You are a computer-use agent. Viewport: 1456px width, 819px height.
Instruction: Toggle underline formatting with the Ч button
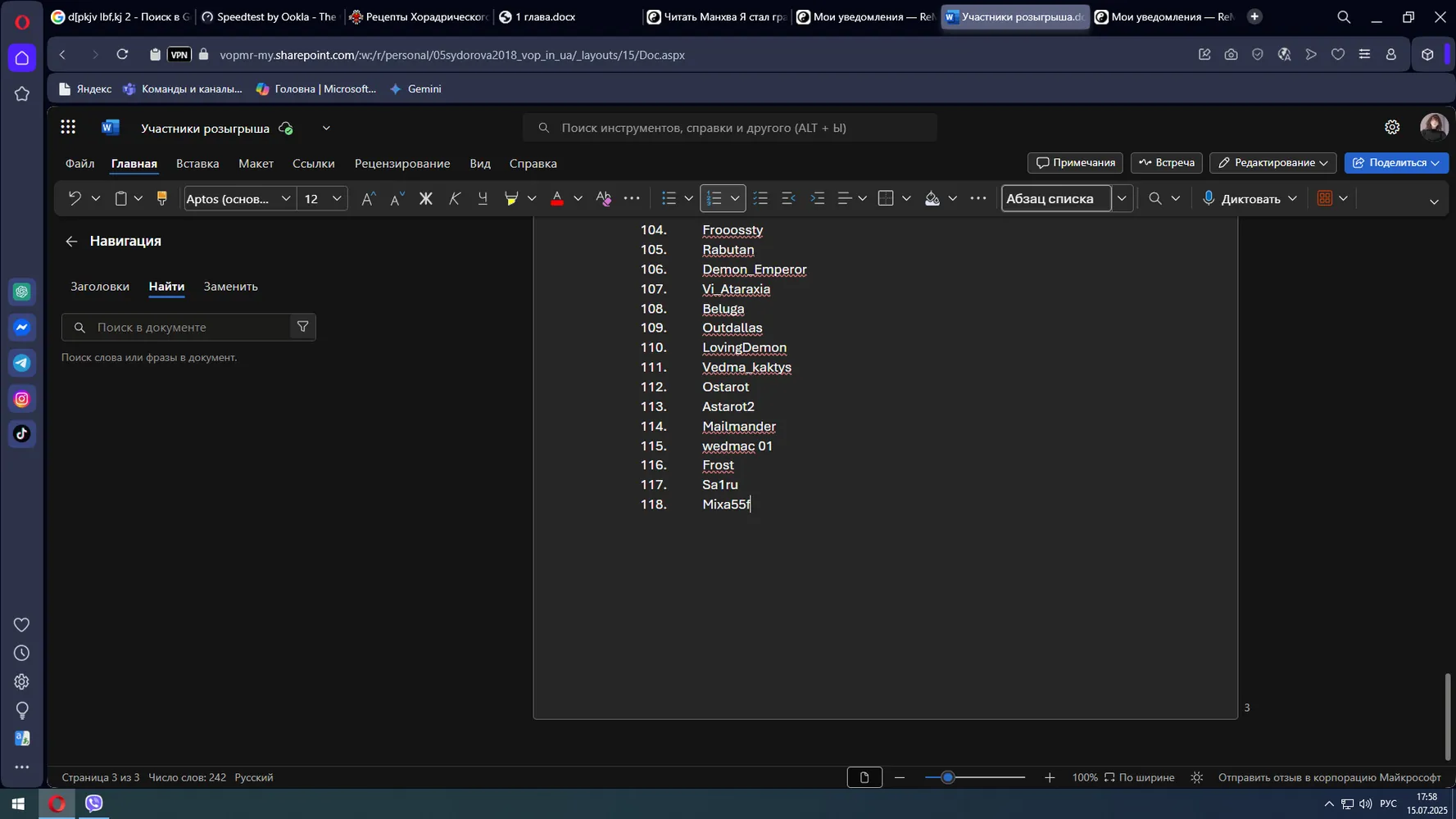coord(483,198)
